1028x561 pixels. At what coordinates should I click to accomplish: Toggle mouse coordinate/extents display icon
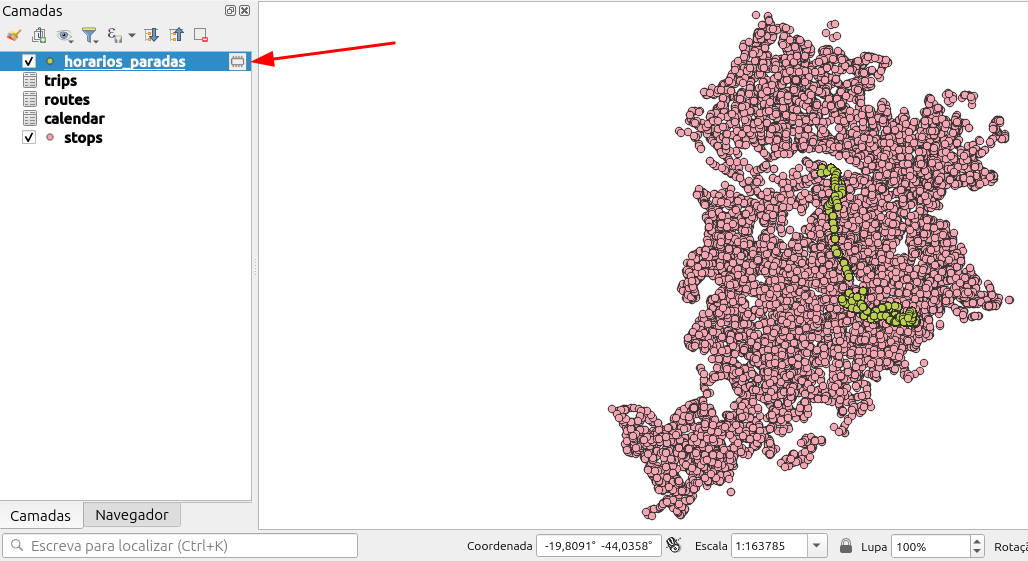673,545
